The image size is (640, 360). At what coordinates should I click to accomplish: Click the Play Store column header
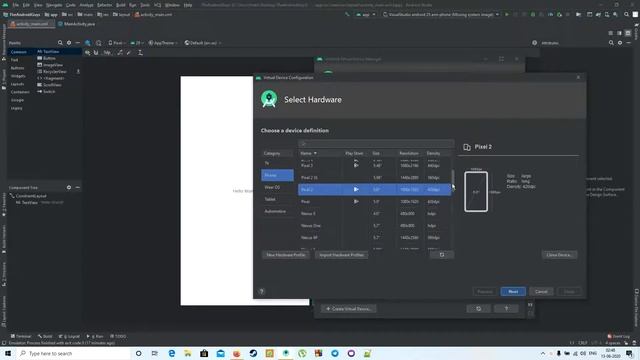[x=354, y=153]
